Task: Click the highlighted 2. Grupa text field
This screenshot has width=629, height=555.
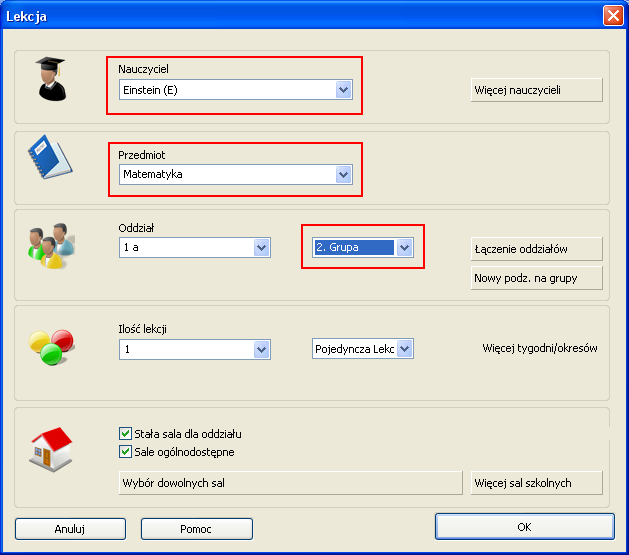Action: click(354, 247)
